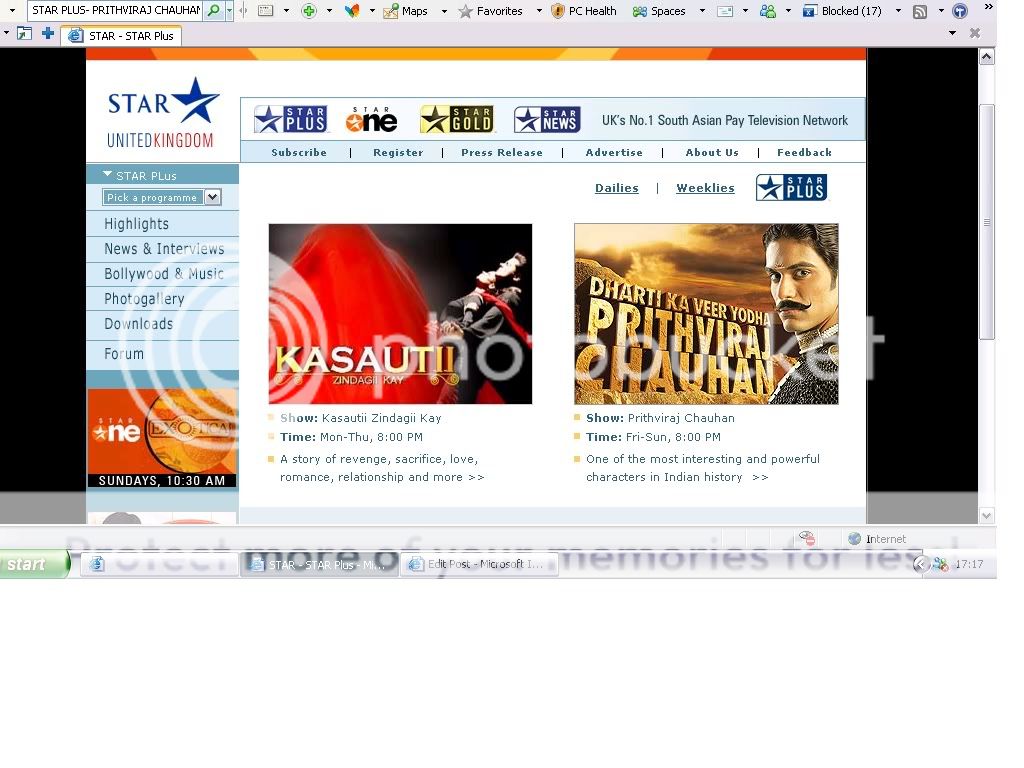Open the STAR One channel logo
1024x768 pixels.
[x=372, y=120]
